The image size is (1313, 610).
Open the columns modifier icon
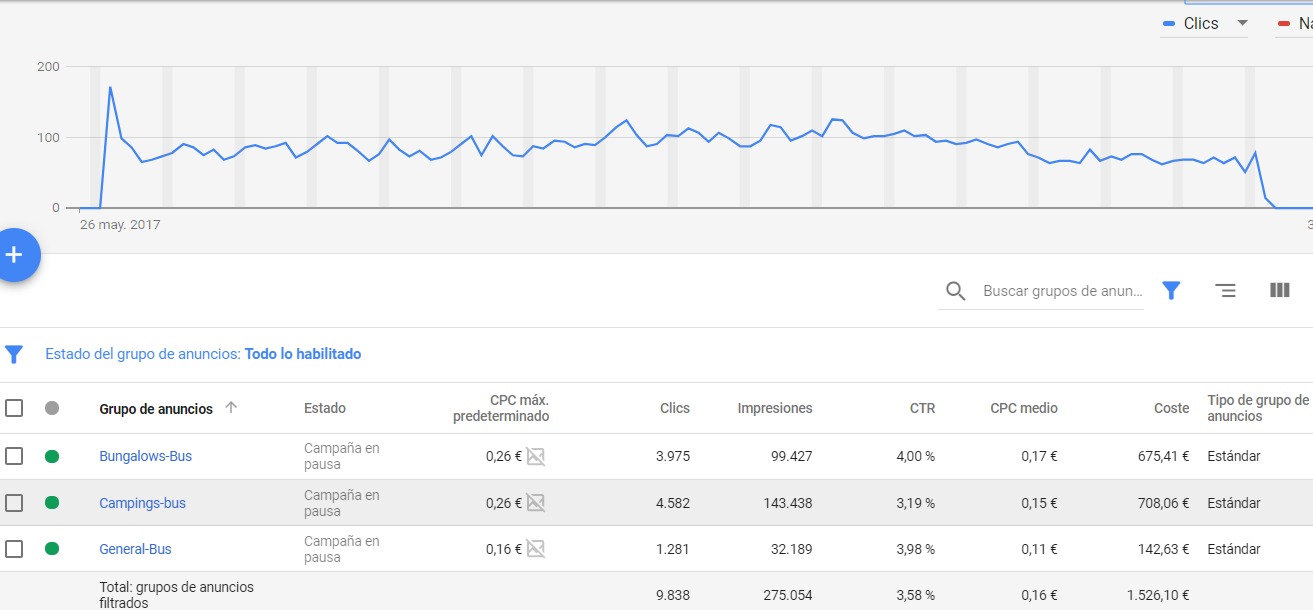tap(1279, 290)
